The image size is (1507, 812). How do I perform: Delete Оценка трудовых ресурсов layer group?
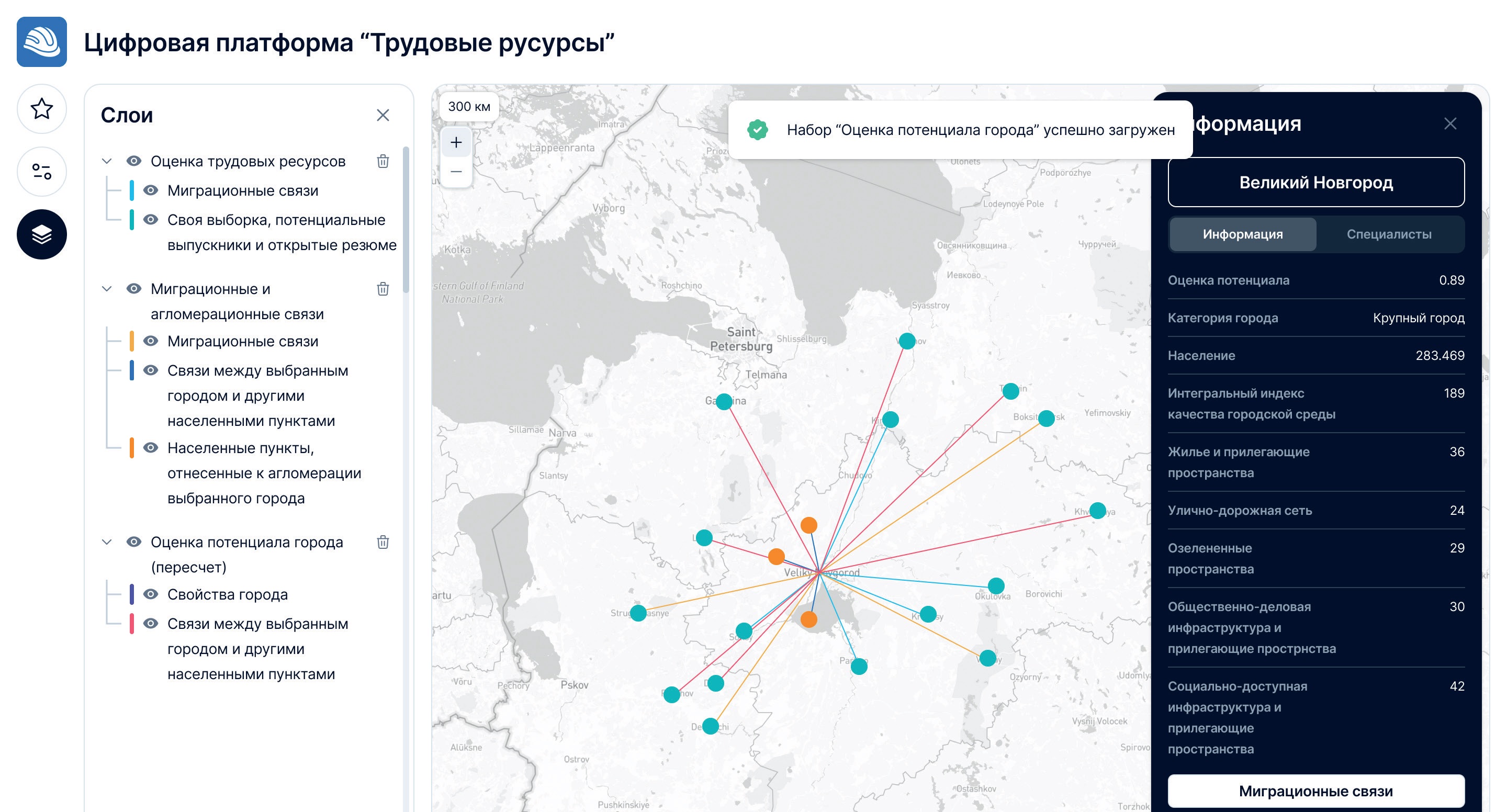click(x=383, y=161)
